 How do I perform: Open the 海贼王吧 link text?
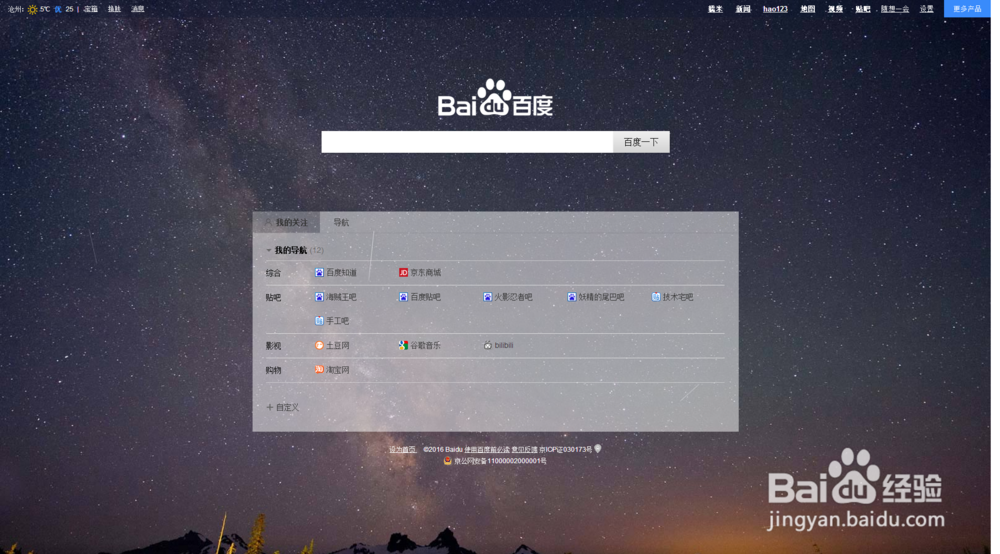341,296
